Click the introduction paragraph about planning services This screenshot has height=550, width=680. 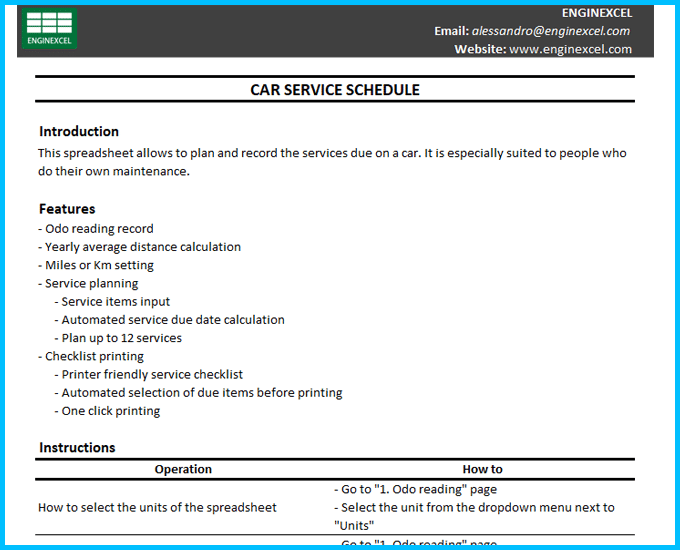(332, 162)
